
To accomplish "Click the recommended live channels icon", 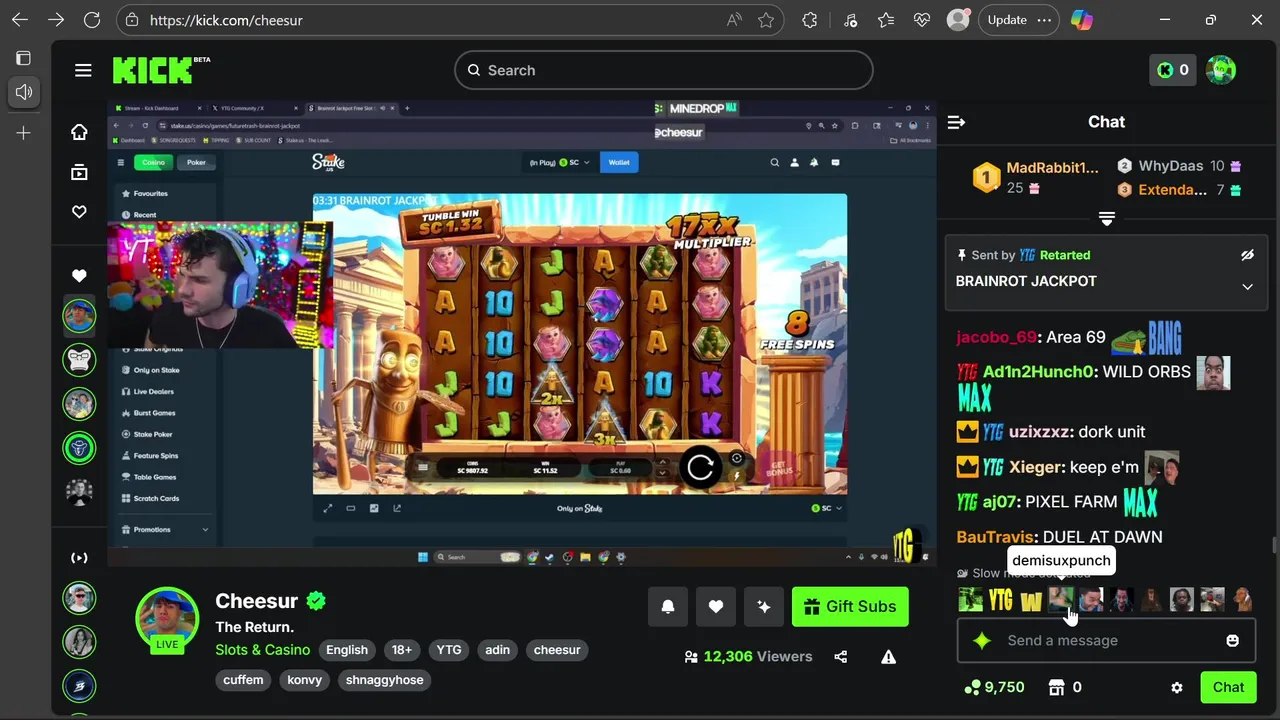I will pyautogui.click(x=79, y=558).
